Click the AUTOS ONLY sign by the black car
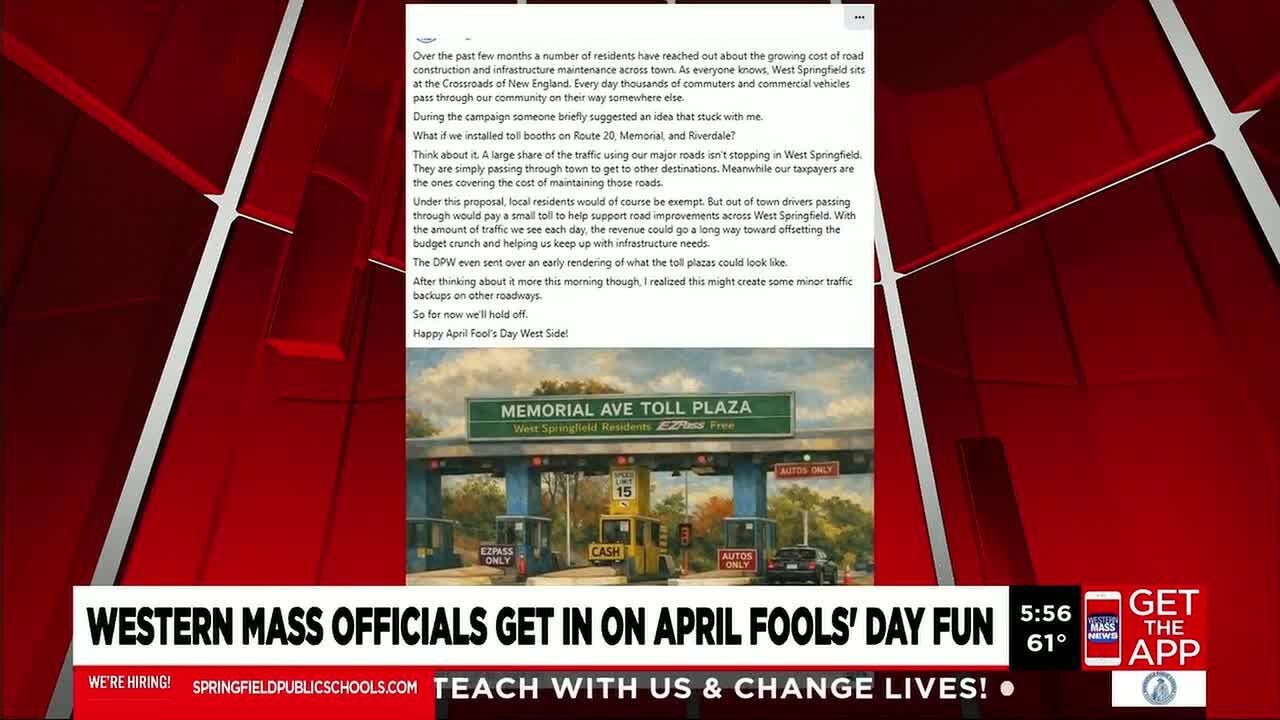The image size is (1280, 720). click(737, 560)
